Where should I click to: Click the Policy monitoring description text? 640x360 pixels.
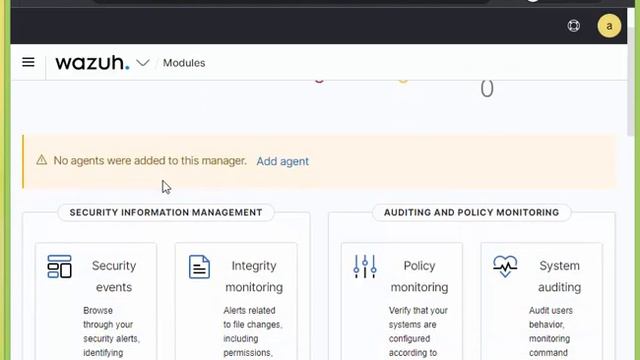pyautogui.click(x=418, y=331)
